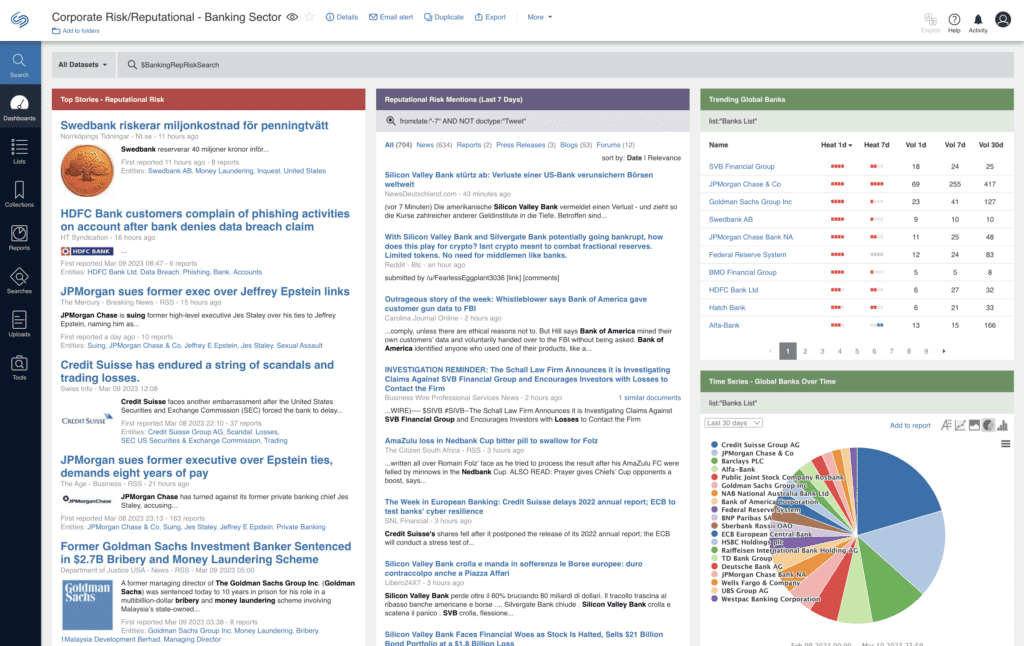1024x646 pixels.
Task: Open the Activity notifications bell
Action: [978, 22]
